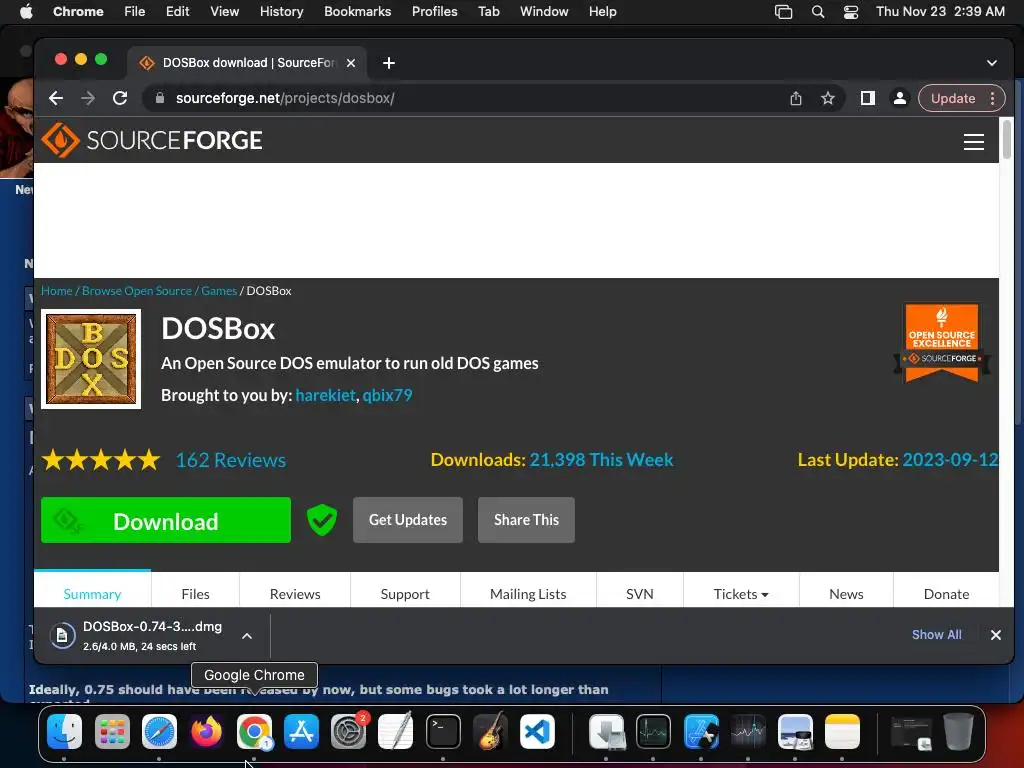1024x768 pixels.
Task: Open Control Center in the menu bar
Action: click(x=850, y=12)
